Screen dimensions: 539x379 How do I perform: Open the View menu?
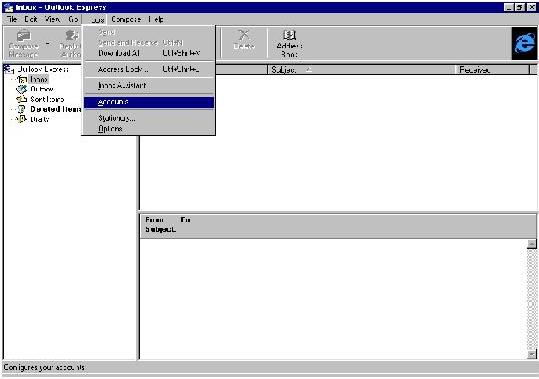click(52, 19)
